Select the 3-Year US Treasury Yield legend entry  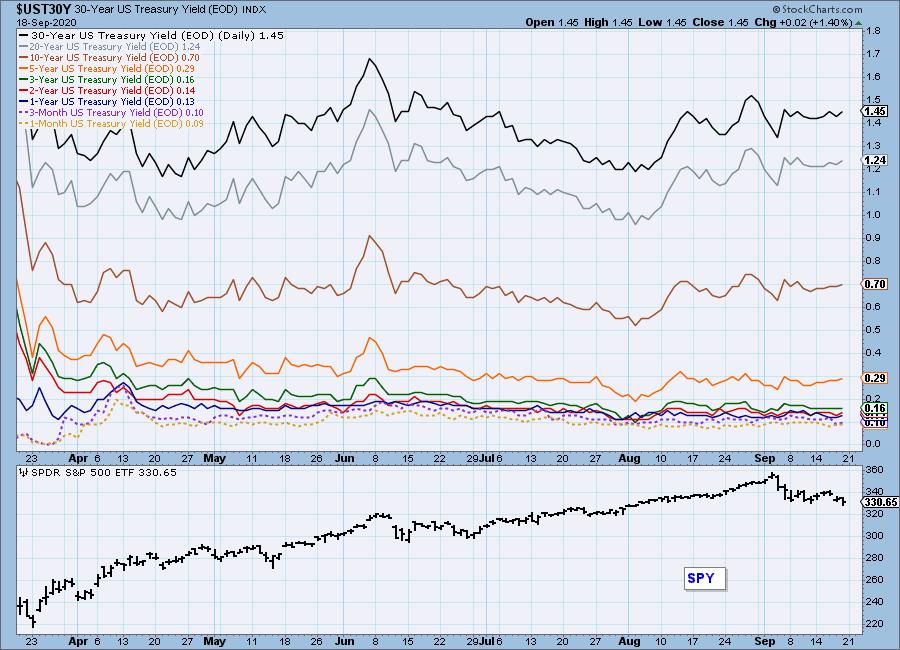(x=107, y=79)
